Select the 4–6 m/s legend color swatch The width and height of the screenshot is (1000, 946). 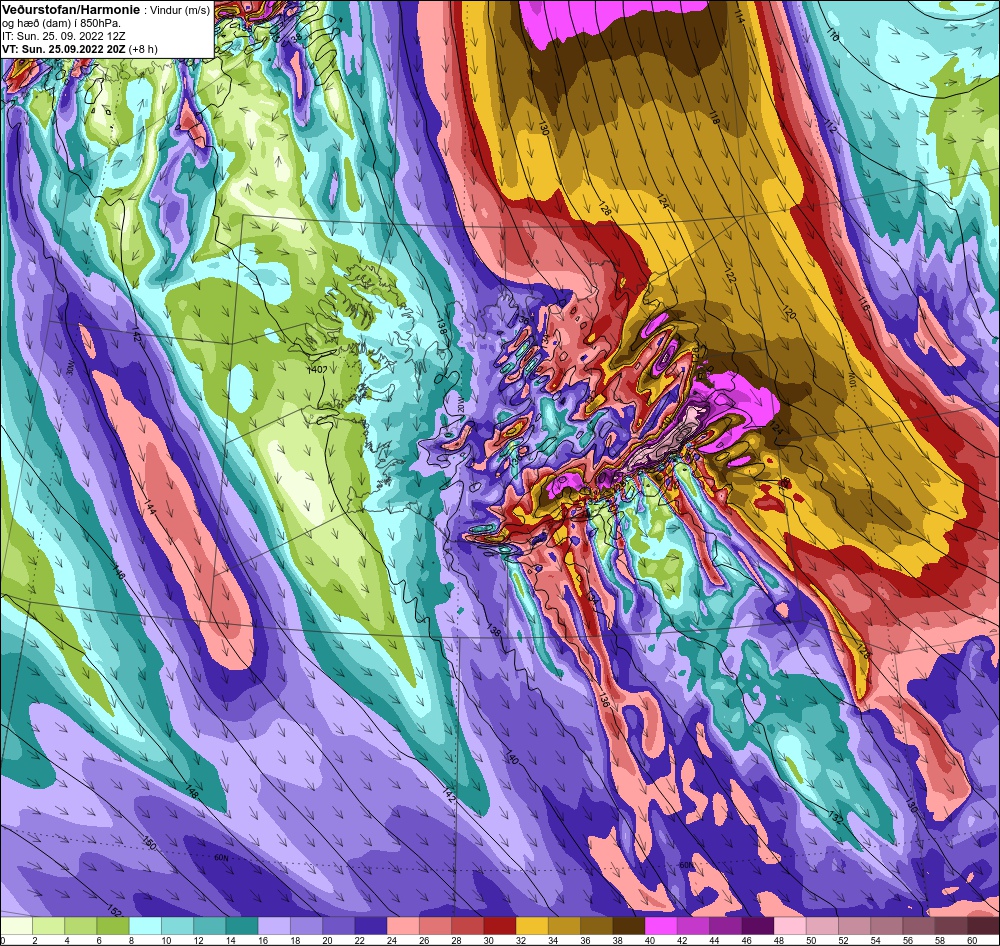[x=81, y=926]
